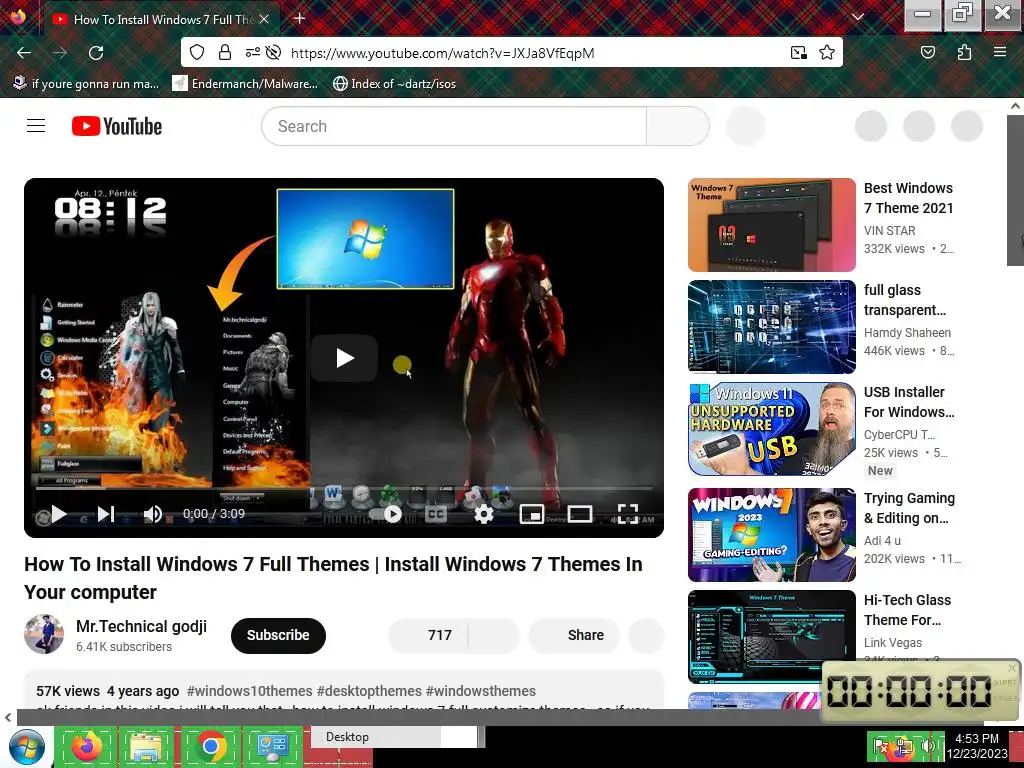This screenshot has height=768, width=1024.
Task: Open the video settings gear
Action: tap(483, 514)
